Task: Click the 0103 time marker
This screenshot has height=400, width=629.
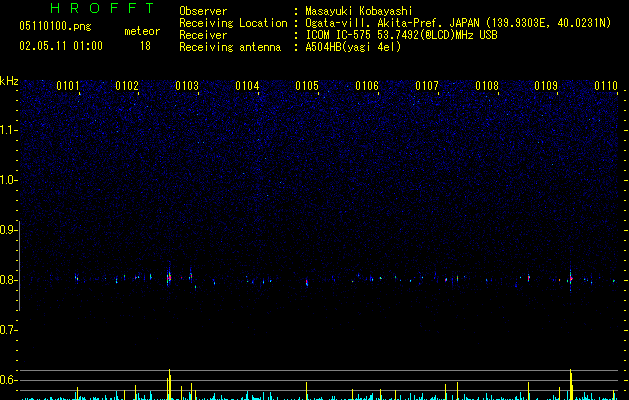Action: click(x=187, y=86)
